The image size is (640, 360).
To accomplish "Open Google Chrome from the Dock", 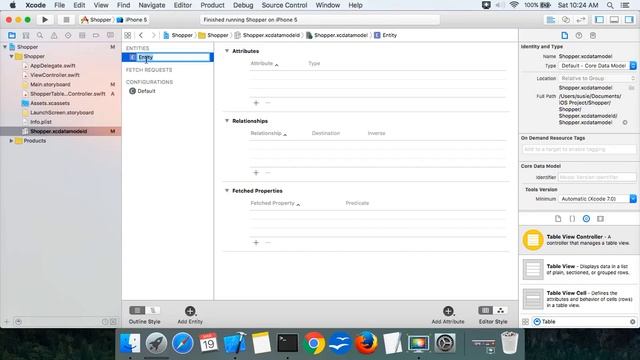I will point(314,343).
